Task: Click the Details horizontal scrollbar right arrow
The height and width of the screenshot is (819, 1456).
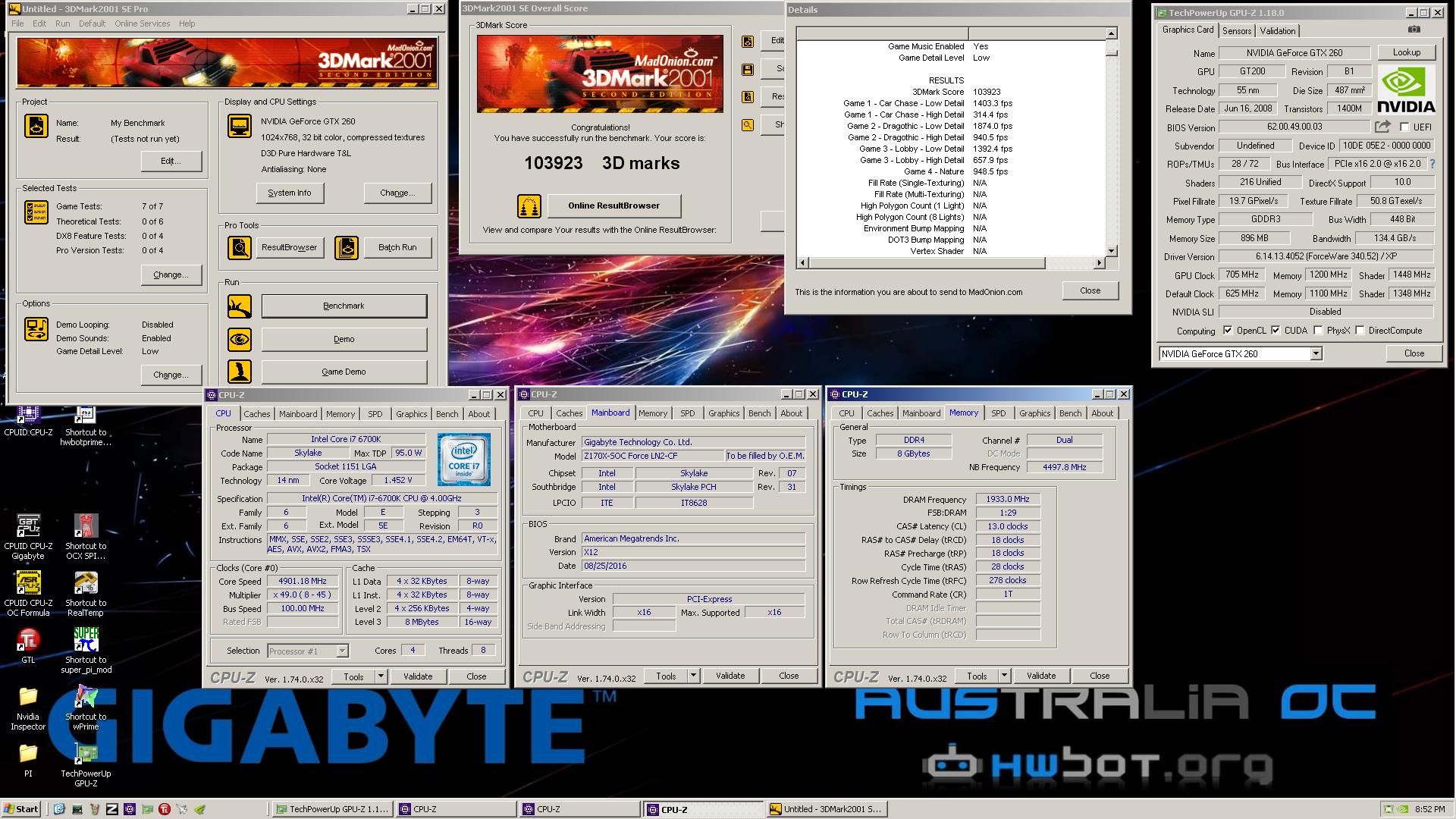Action: [x=1099, y=263]
